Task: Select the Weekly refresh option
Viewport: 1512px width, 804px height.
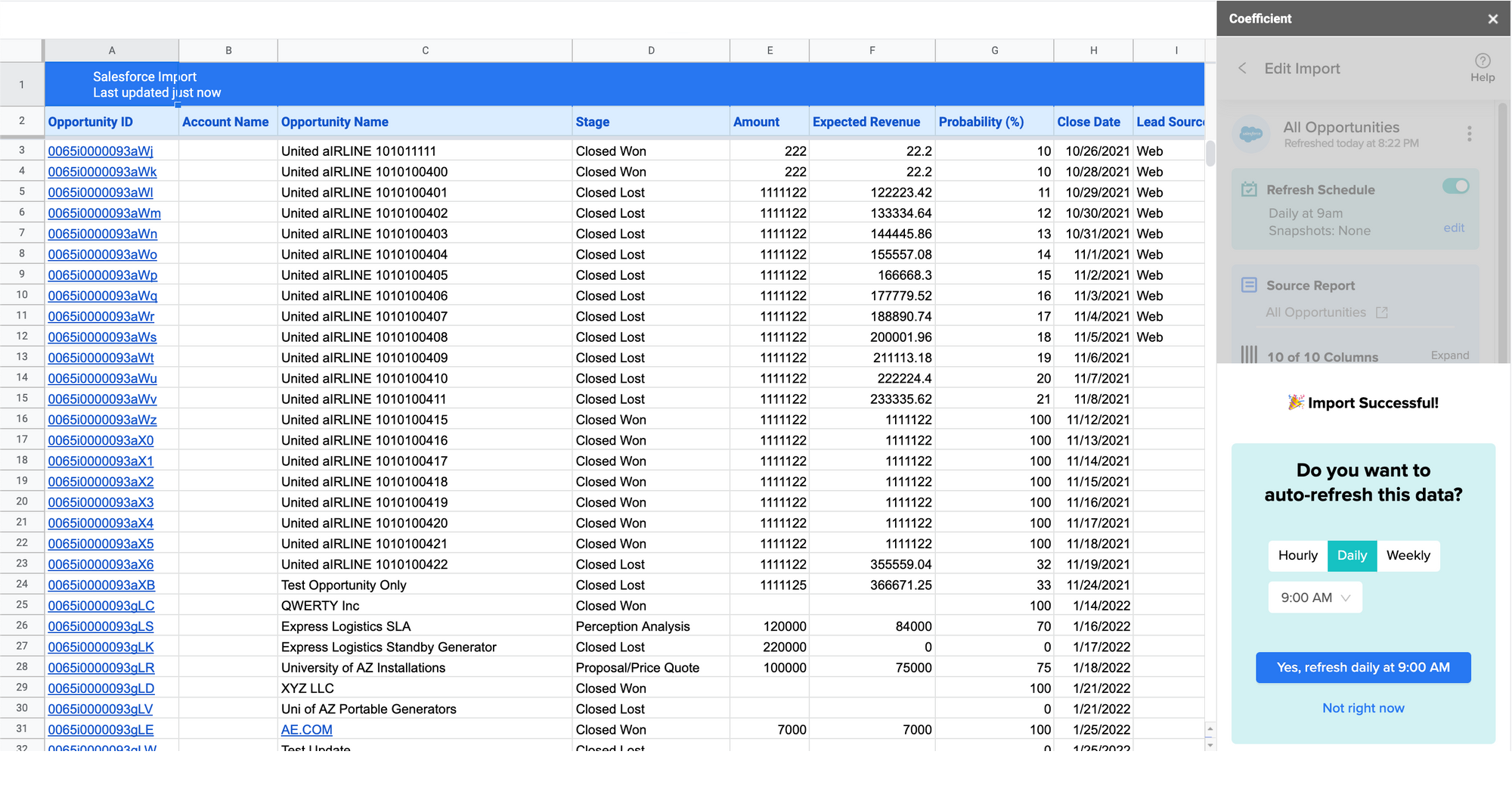Action: 1408,555
